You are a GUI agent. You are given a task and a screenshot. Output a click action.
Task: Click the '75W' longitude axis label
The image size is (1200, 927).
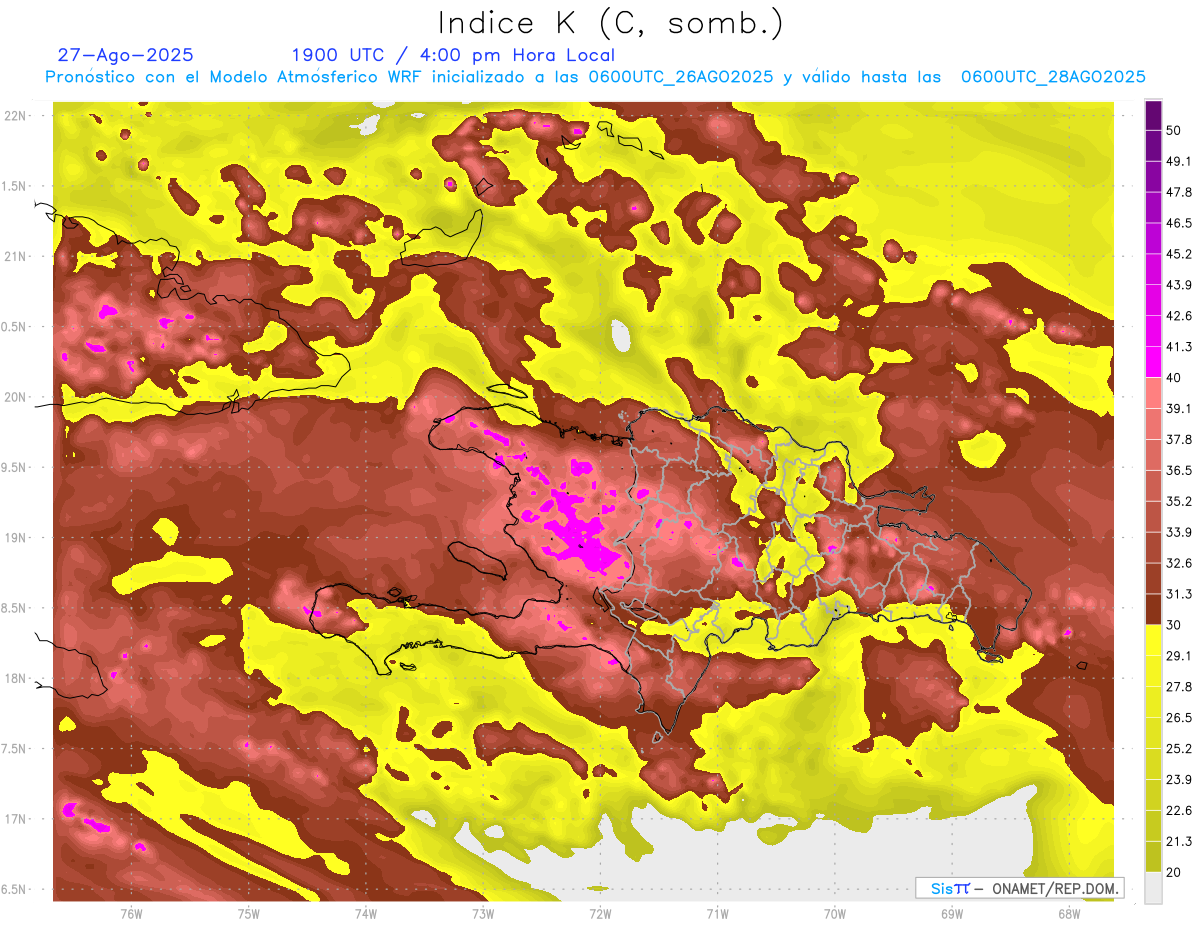pyautogui.click(x=249, y=913)
